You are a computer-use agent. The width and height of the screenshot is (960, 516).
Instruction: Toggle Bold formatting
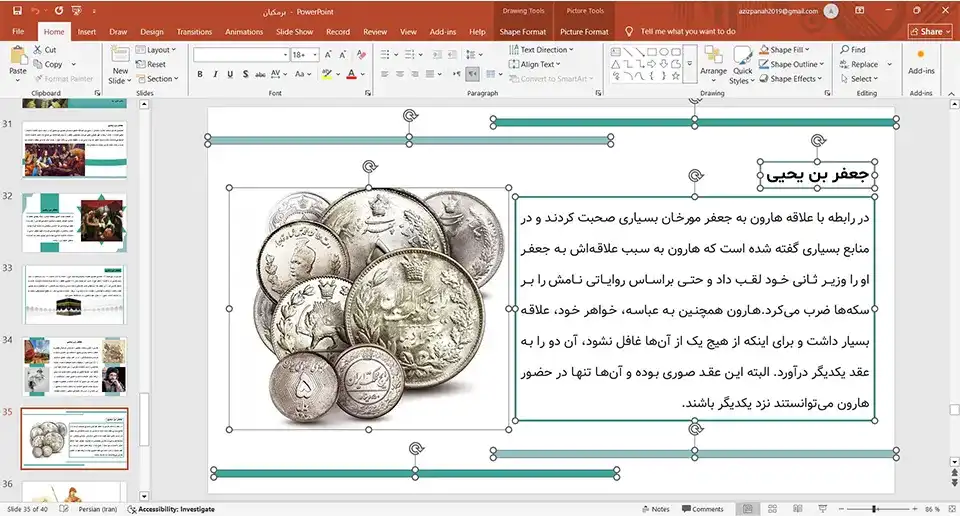click(x=200, y=74)
